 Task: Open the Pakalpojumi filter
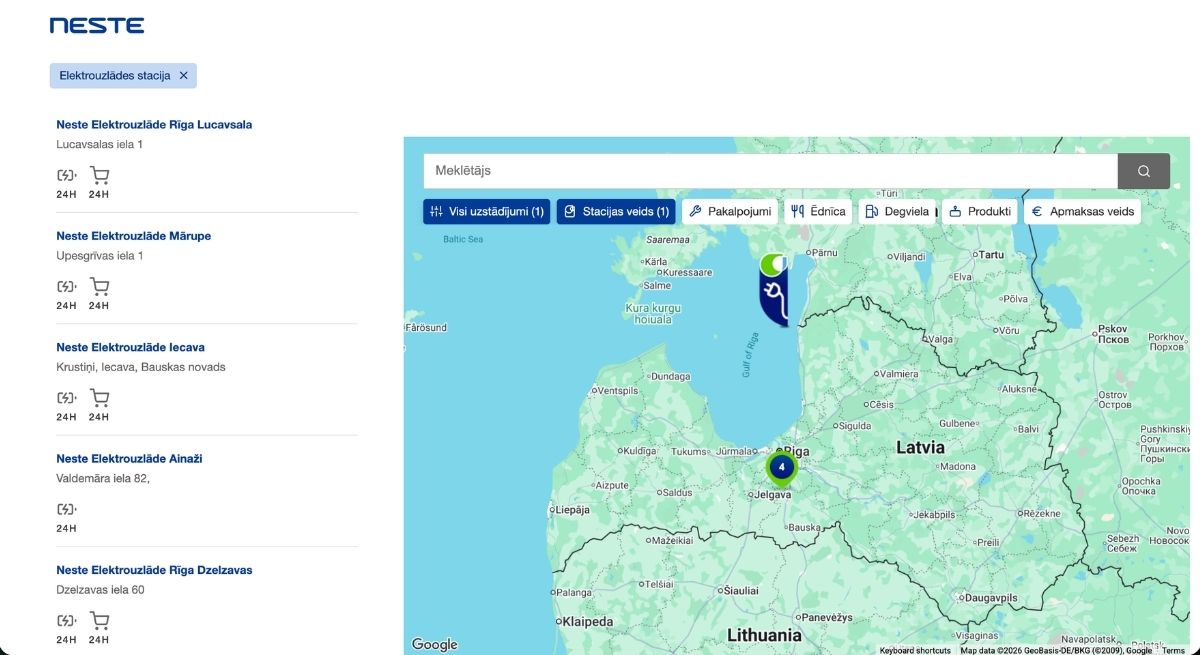point(730,212)
